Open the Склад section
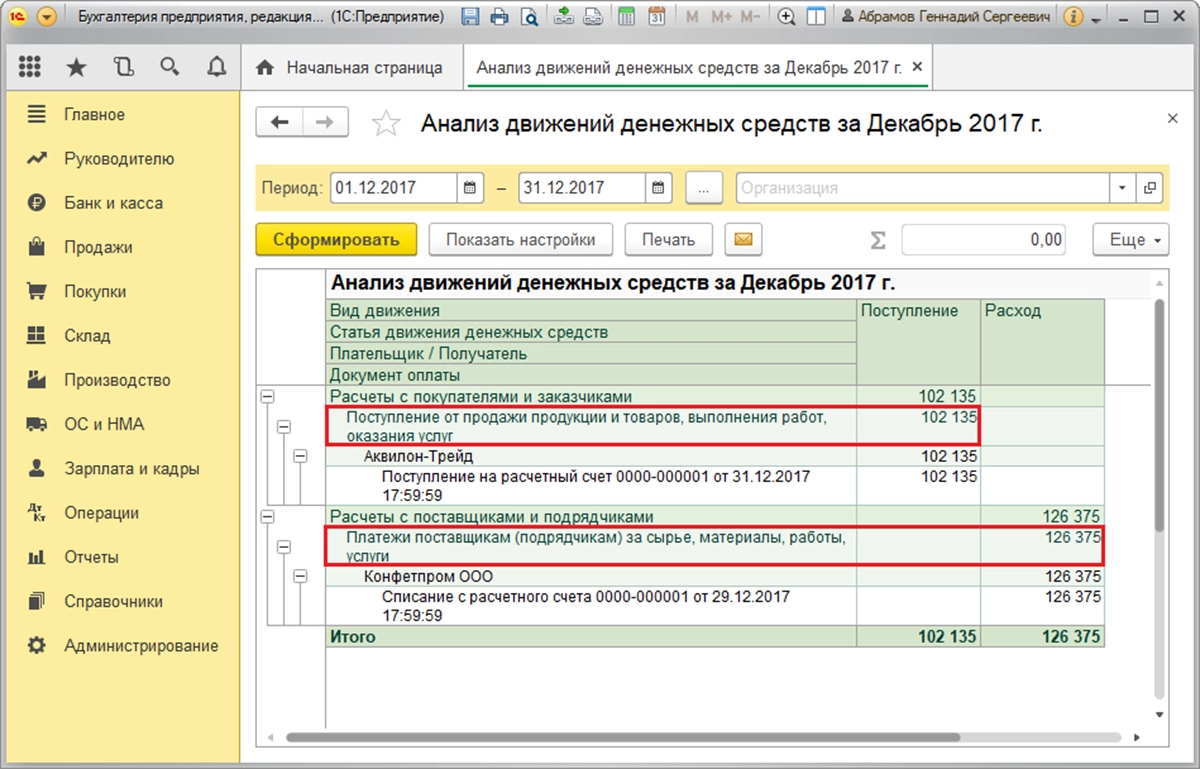1200x769 pixels. click(120, 336)
